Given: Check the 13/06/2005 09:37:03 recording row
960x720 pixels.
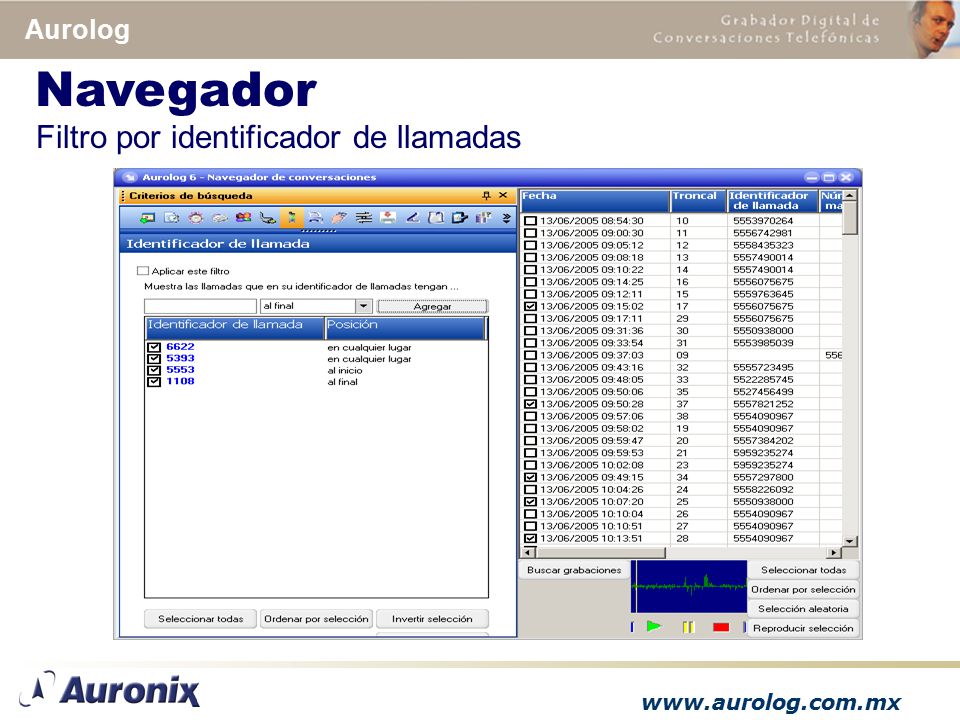Looking at the screenshot, I should click(530, 355).
